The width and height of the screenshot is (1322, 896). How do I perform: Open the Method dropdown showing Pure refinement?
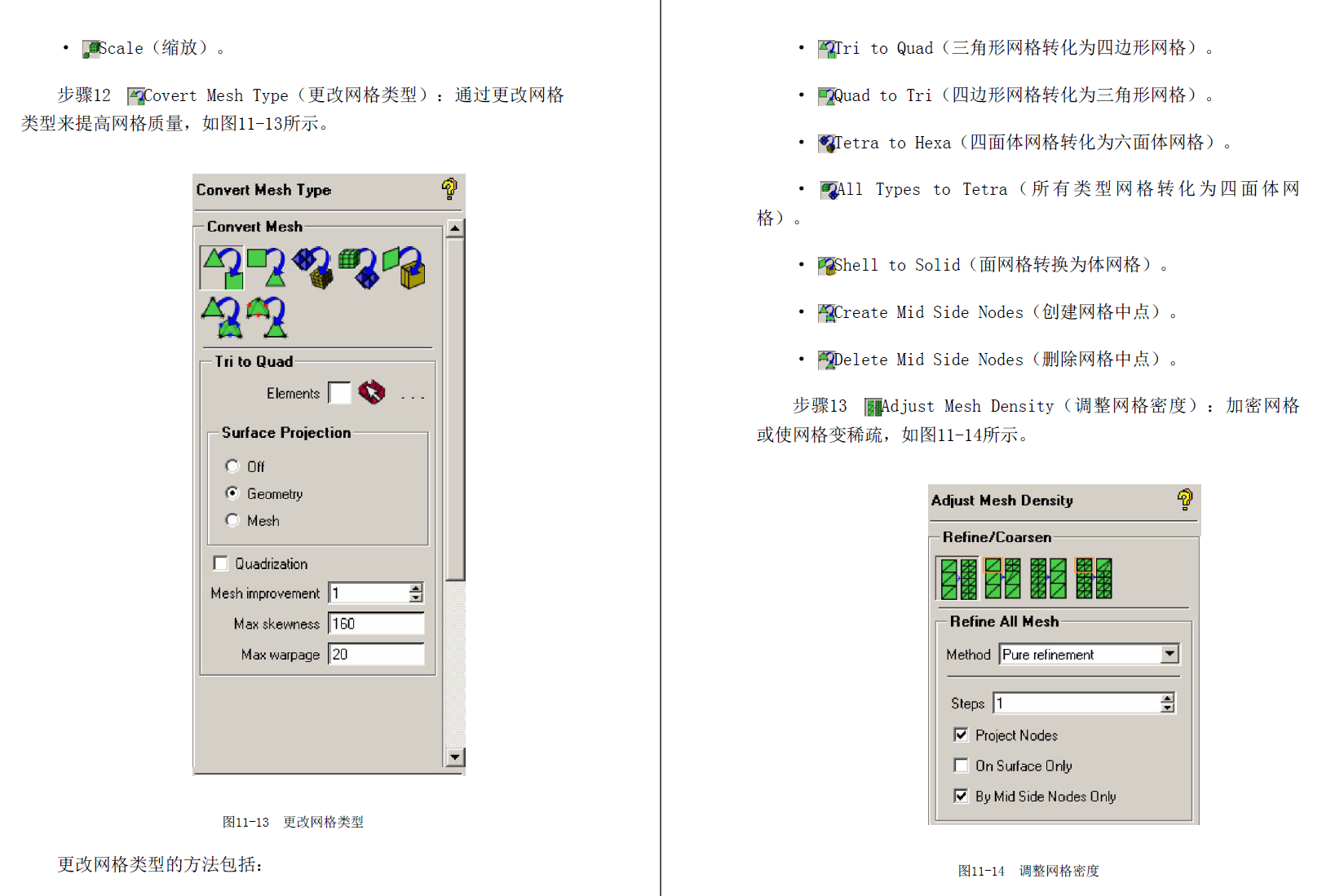click(x=1169, y=654)
